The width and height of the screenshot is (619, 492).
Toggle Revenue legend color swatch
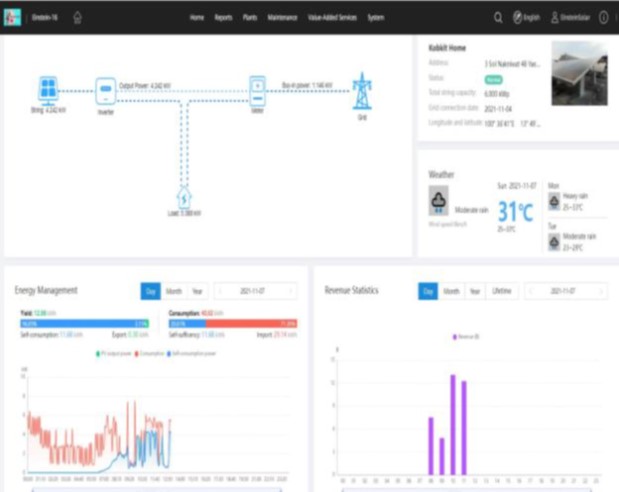[x=455, y=337]
